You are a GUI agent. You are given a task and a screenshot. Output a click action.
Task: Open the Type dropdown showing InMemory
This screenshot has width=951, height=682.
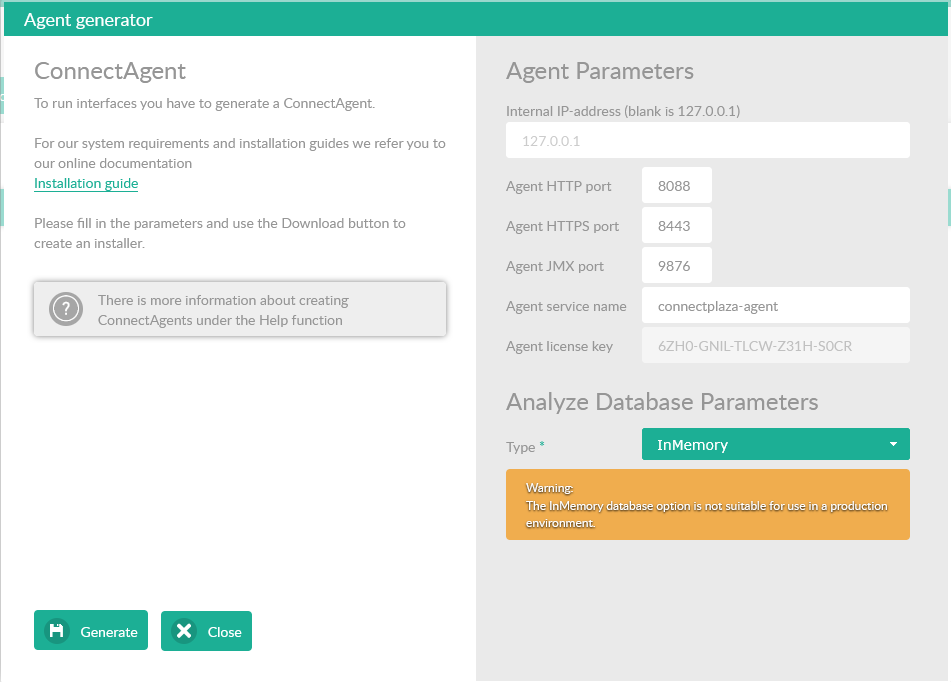[x=776, y=444]
